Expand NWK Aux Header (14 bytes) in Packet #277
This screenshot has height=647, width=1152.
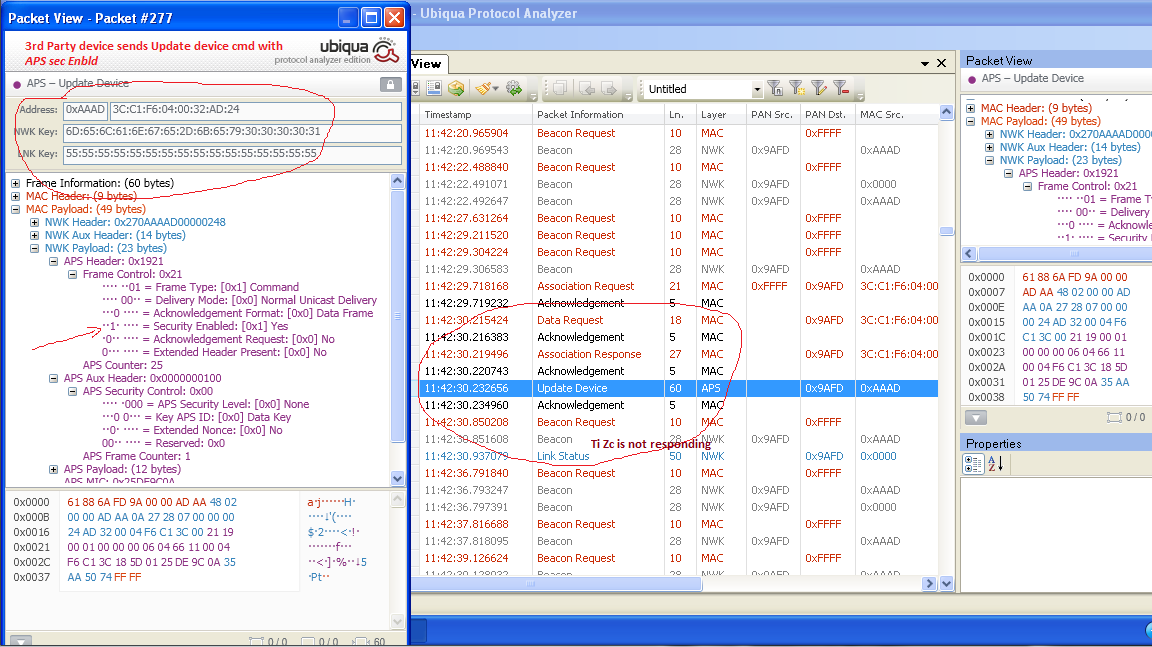pos(35,236)
